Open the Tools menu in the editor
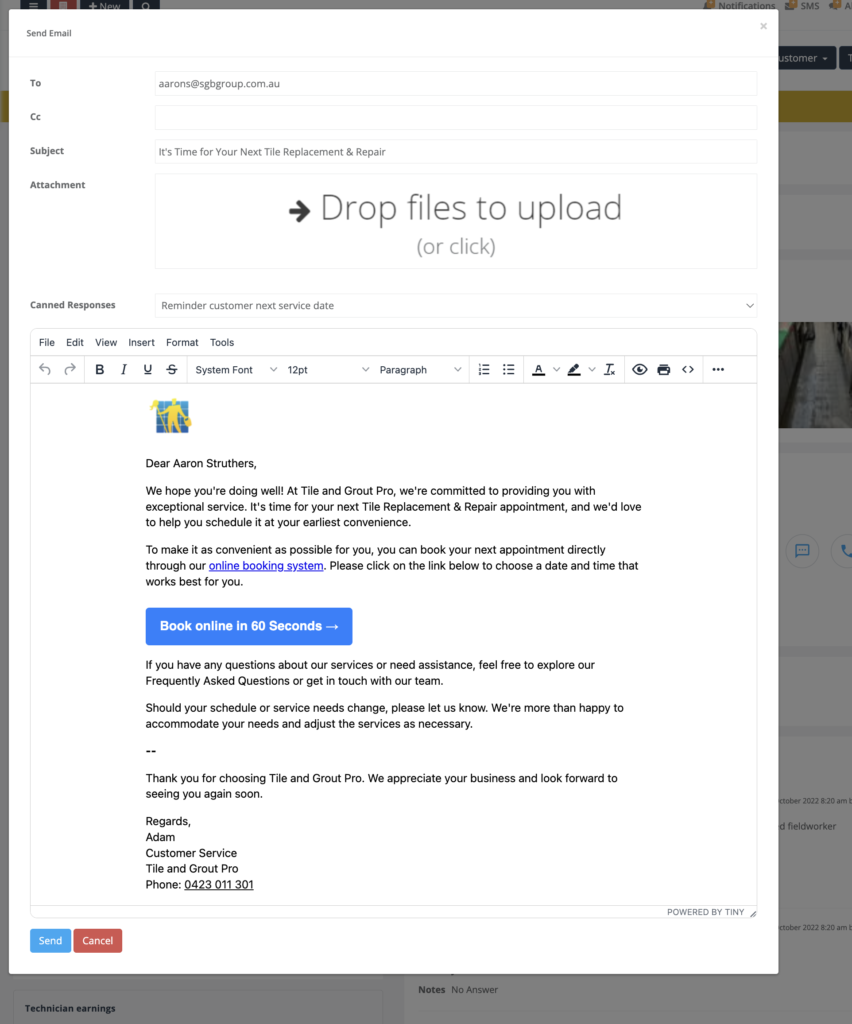This screenshot has width=852, height=1024. 222,342
